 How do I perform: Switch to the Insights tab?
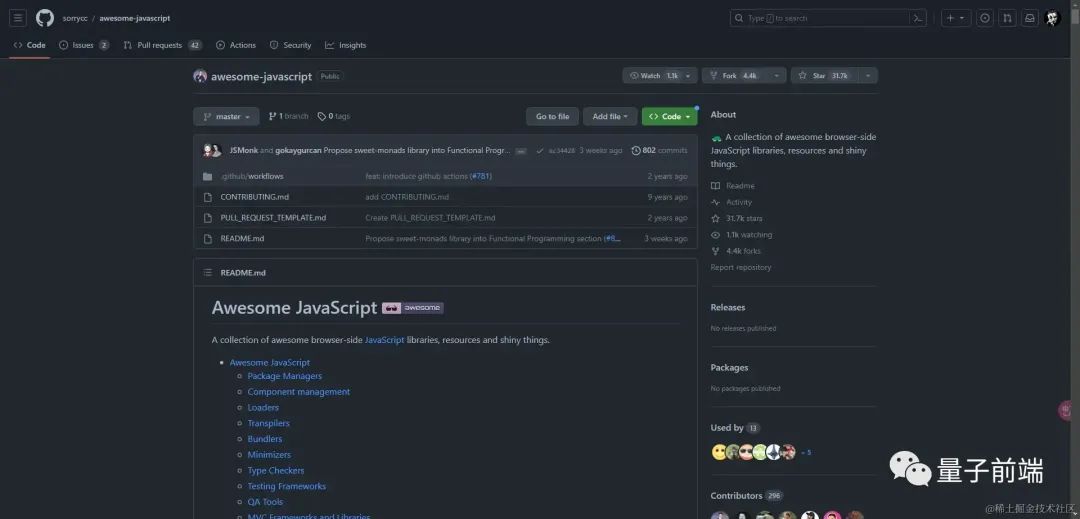(x=346, y=45)
